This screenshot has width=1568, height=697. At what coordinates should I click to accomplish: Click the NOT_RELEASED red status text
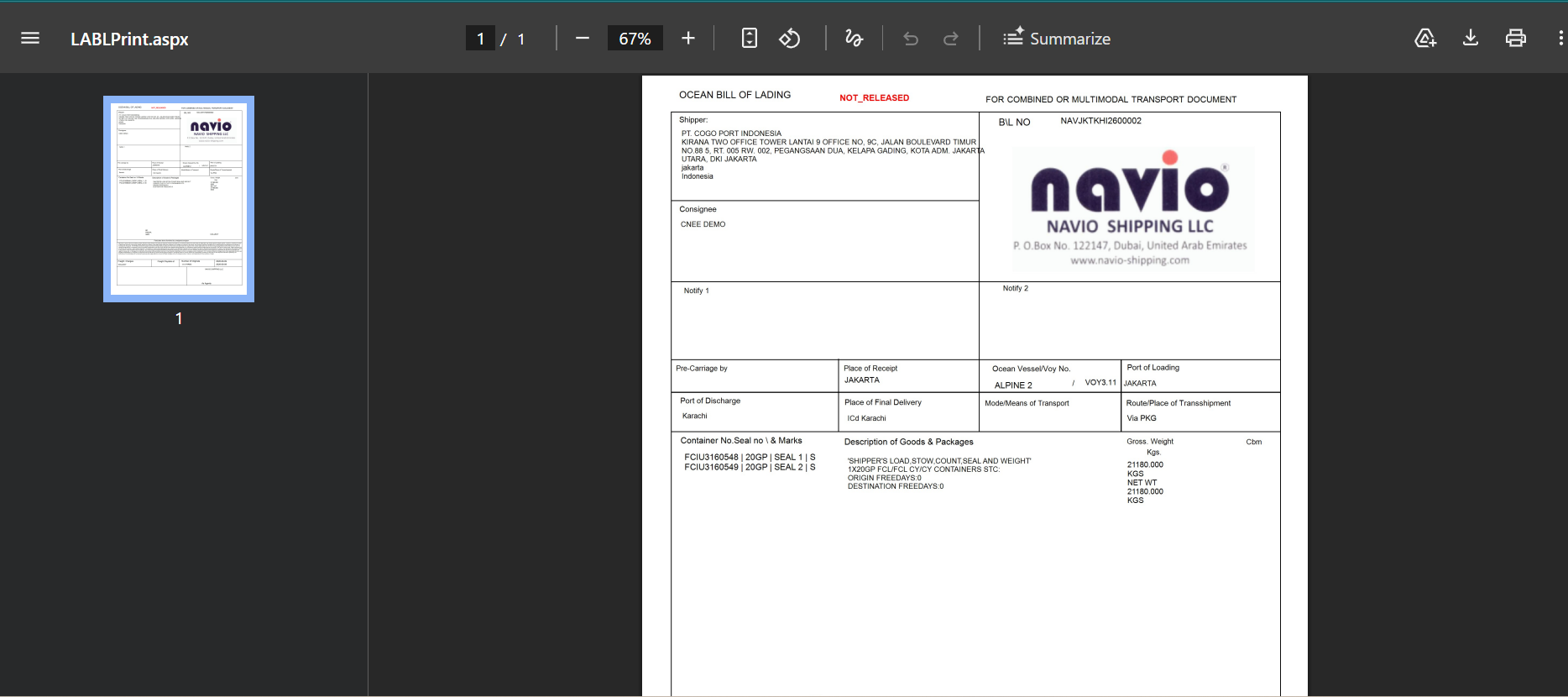(874, 97)
